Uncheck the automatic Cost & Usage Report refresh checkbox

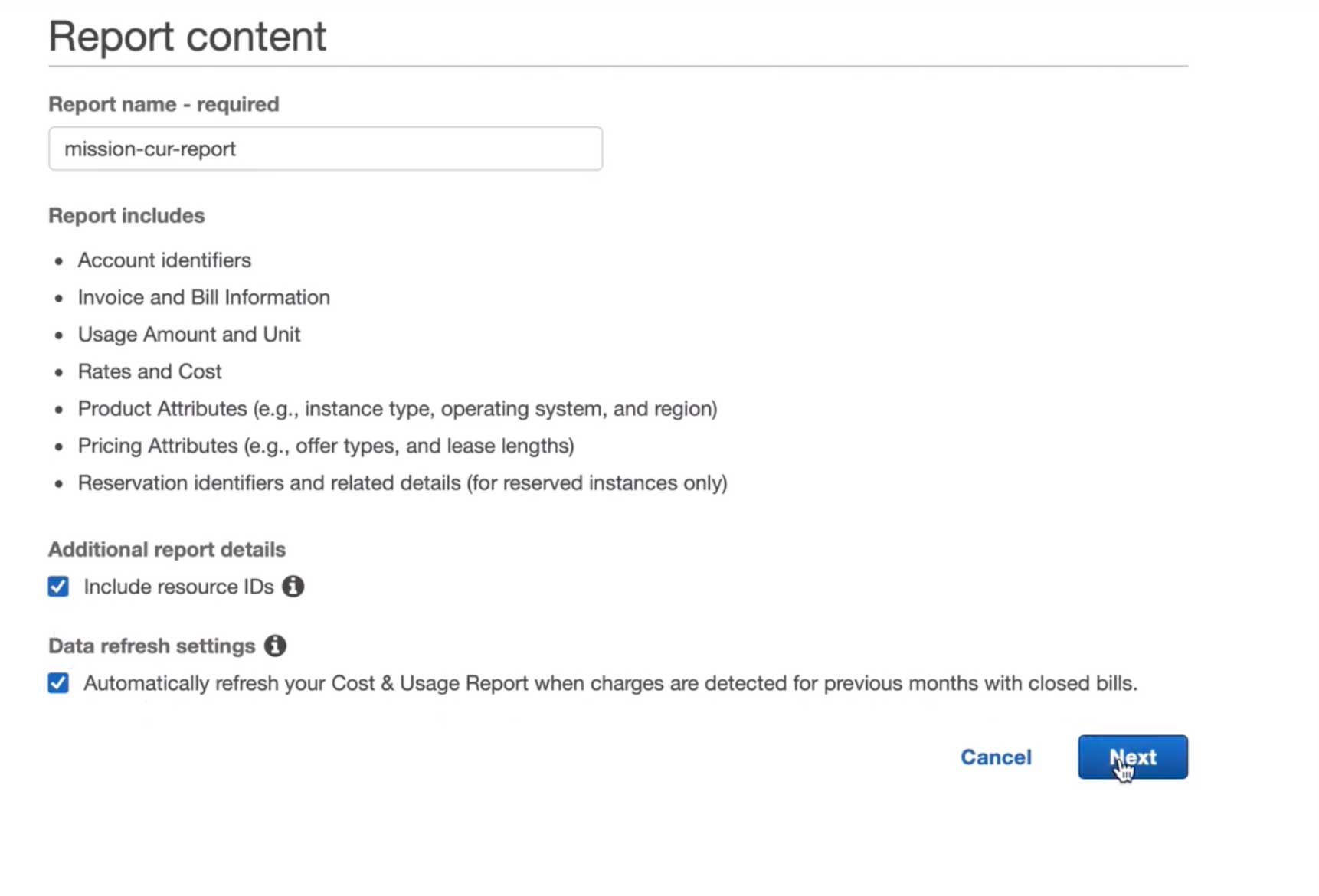pos(58,683)
